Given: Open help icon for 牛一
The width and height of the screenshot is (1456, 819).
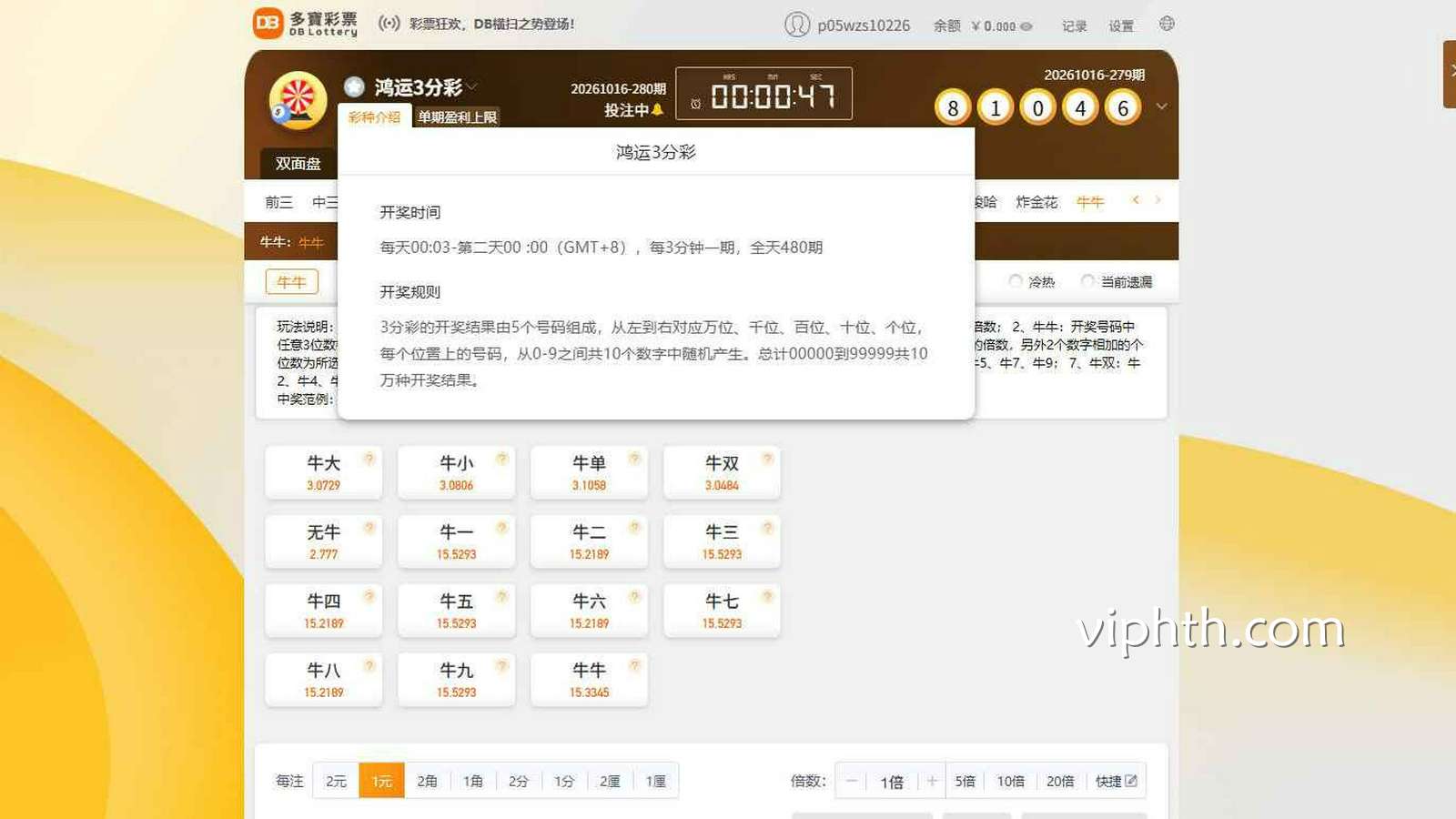Looking at the screenshot, I should point(501,528).
